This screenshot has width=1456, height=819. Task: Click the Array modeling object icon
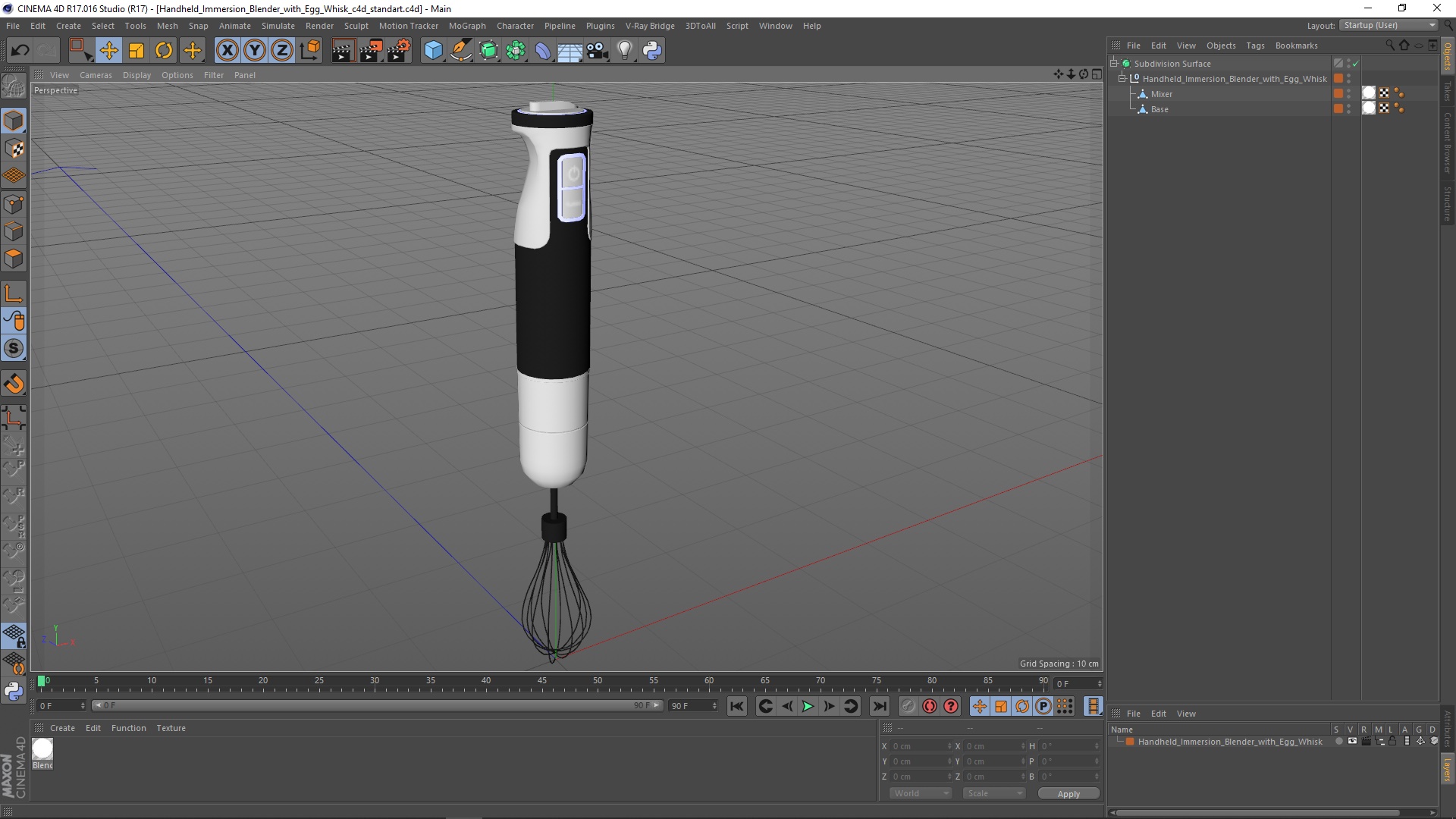516,51
